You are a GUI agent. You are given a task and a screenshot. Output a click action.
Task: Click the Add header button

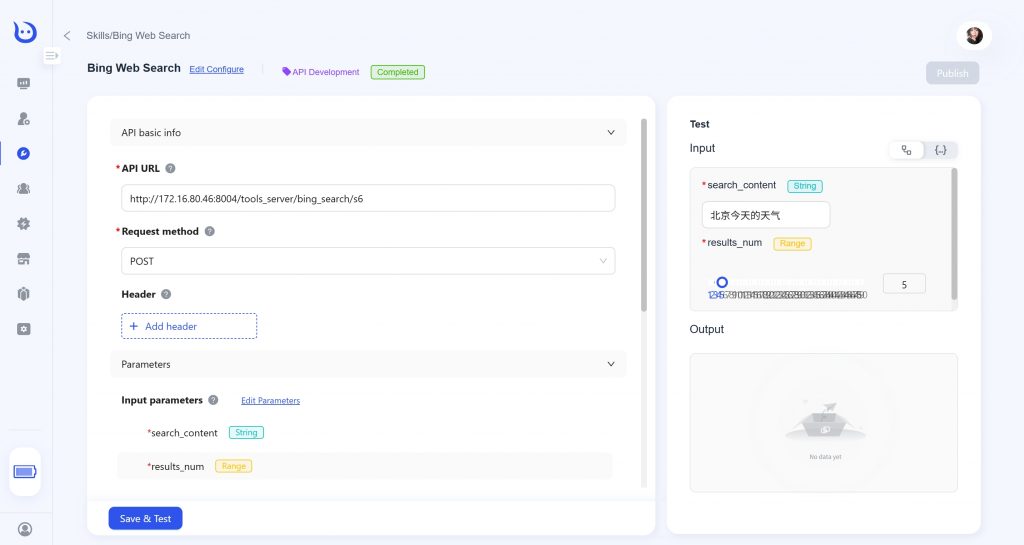click(x=189, y=326)
